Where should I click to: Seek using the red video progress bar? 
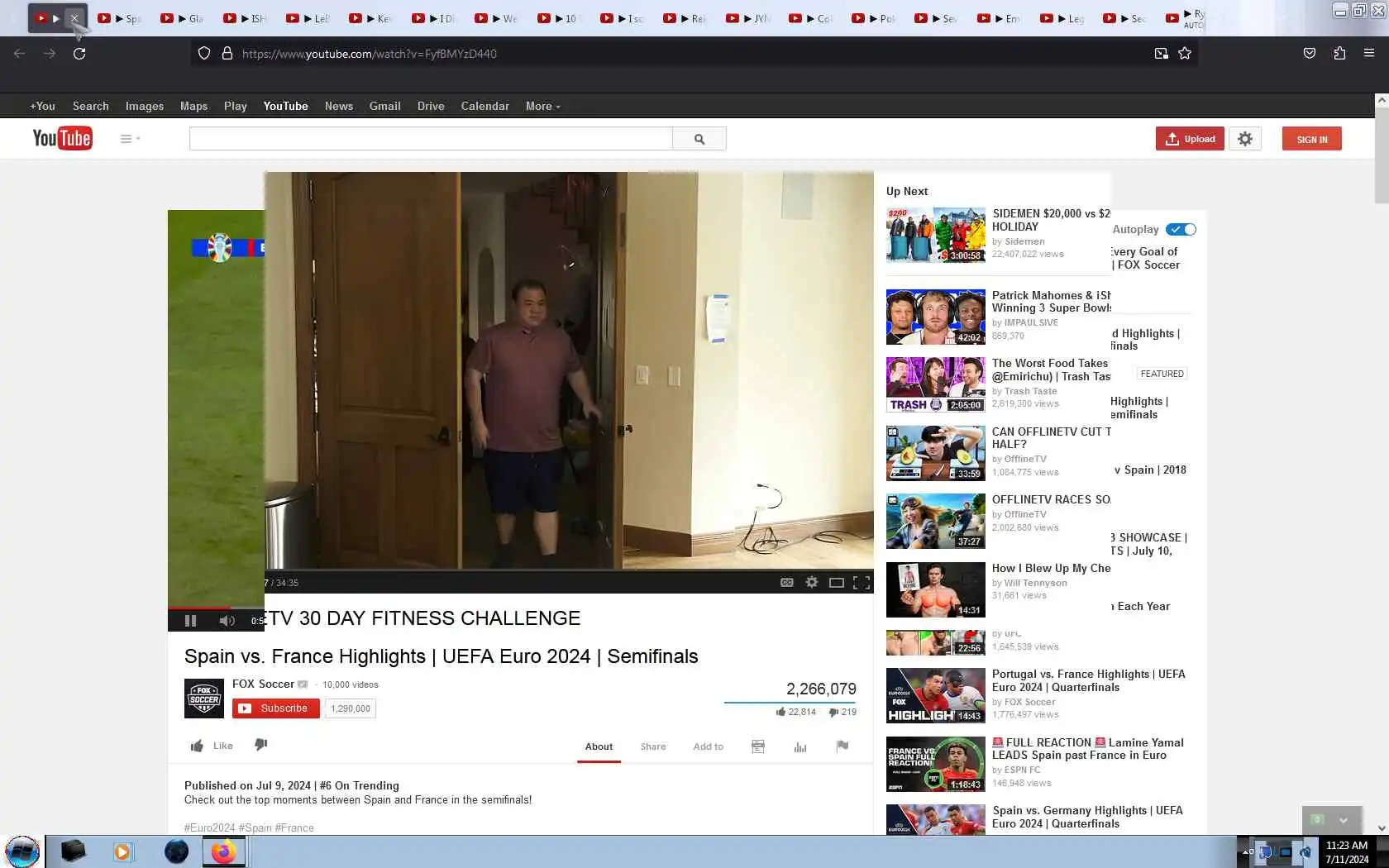pyautogui.click(x=216, y=608)
